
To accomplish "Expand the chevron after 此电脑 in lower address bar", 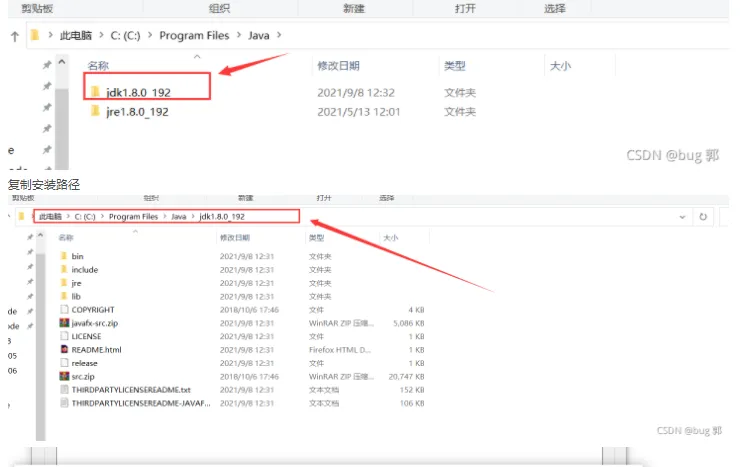I will (68, 217).
